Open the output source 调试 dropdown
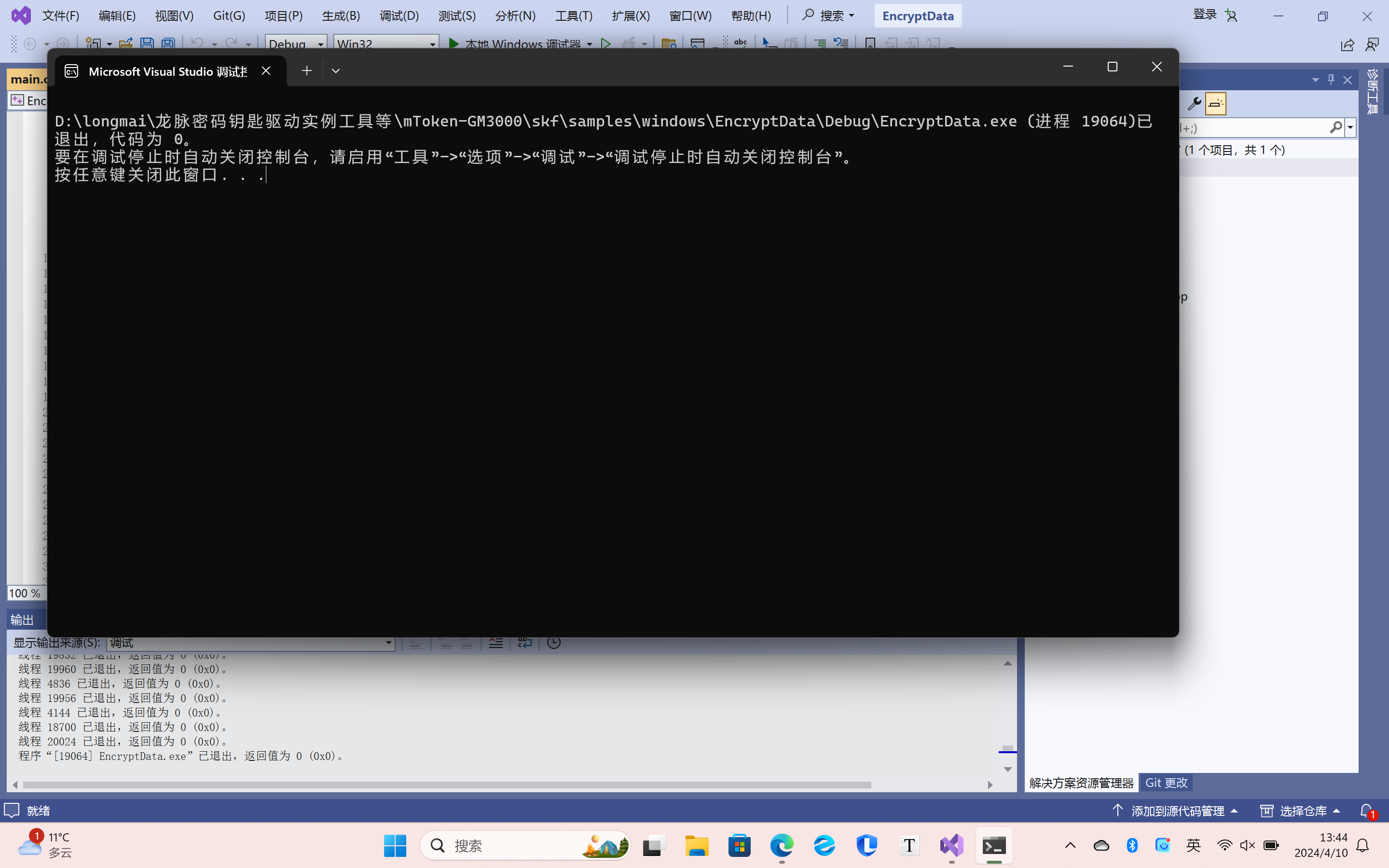The image size is (1389, 868). pos(388,643)
